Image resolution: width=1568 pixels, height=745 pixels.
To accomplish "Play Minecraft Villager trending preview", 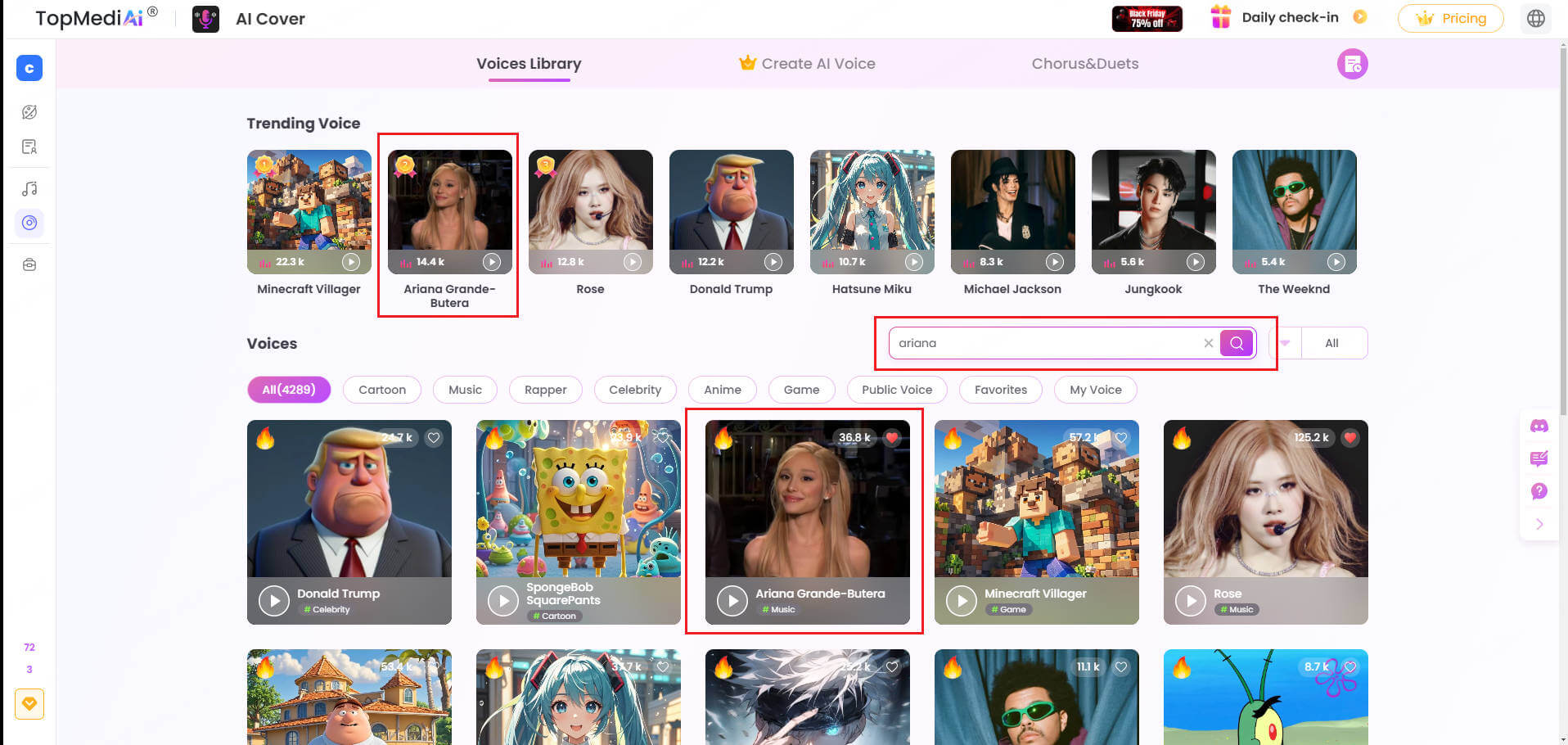I will tap(351, 262).
